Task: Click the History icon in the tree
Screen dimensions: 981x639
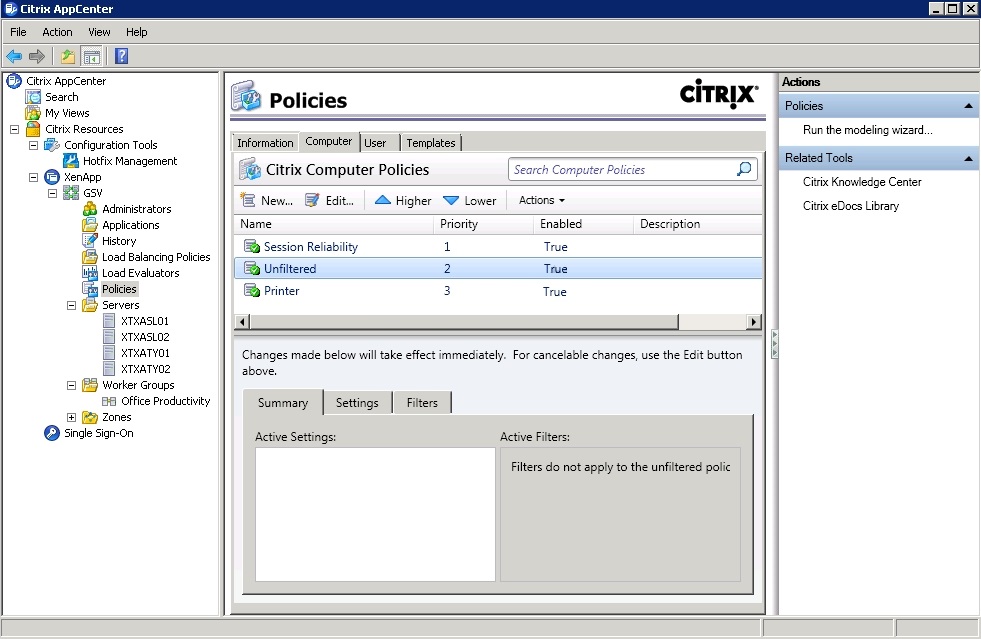Action: [x=90, y=241]
